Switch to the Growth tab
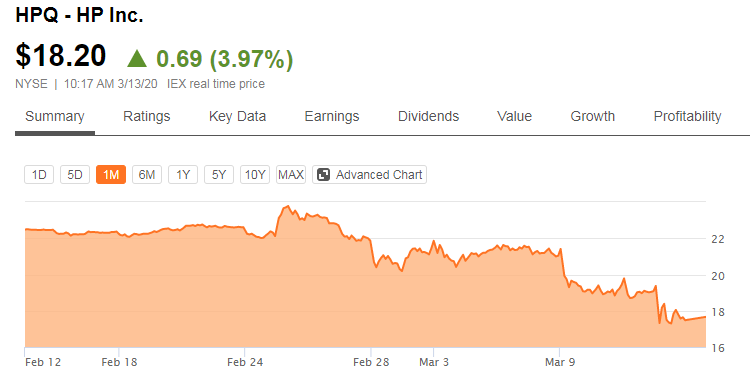 (593, 116)
